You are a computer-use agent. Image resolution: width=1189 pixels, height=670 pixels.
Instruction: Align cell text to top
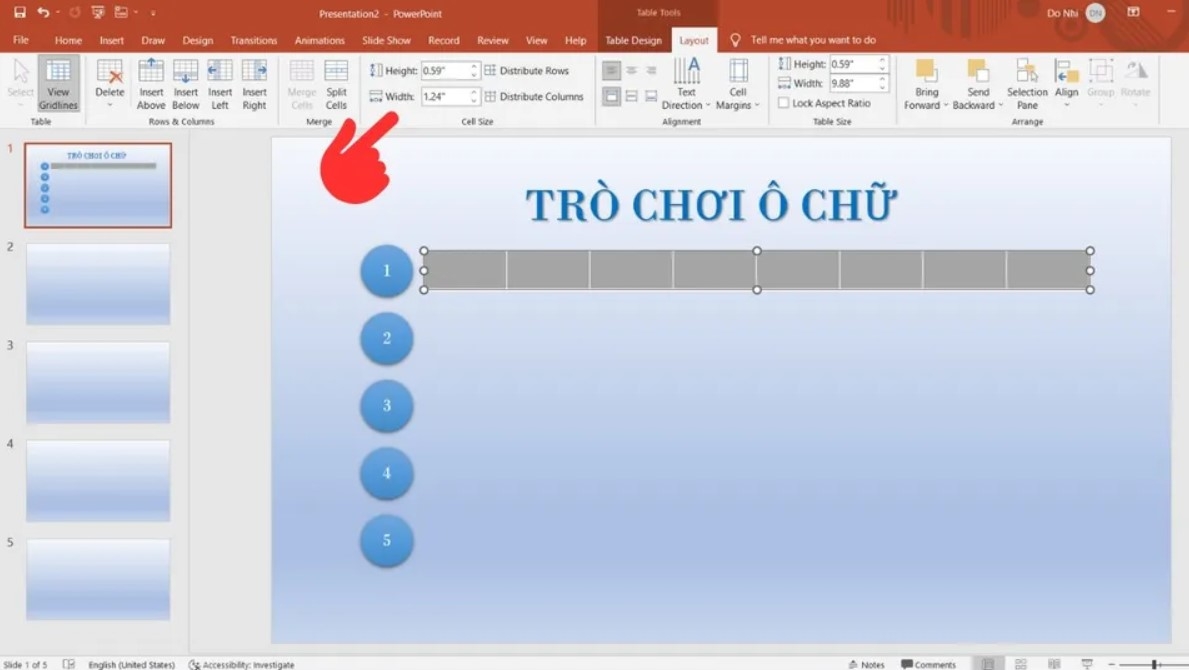pyautogui.click(x=611, y=96)
